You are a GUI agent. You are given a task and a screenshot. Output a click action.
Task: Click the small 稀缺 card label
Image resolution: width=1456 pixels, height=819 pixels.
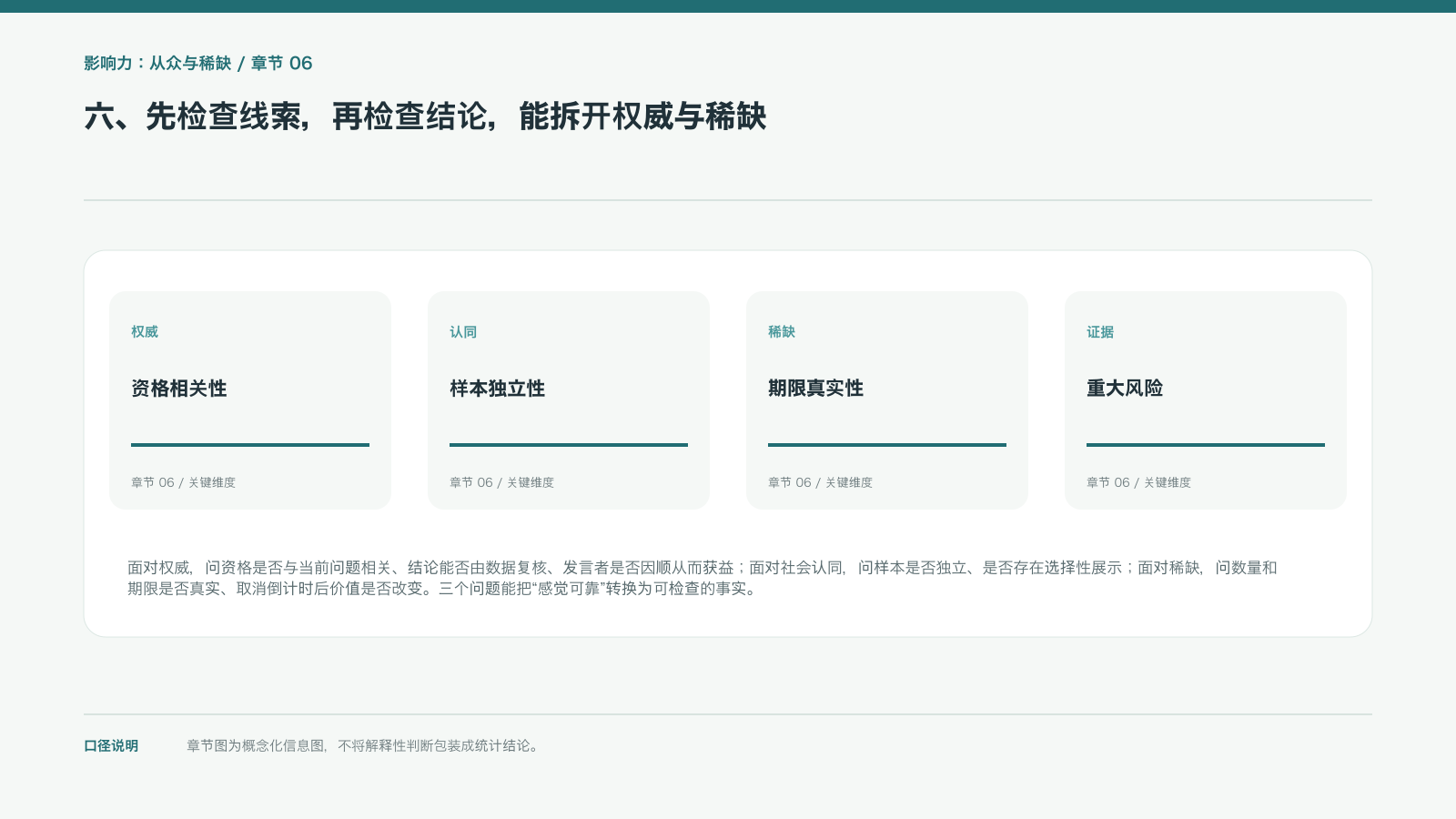coord(782,332)
